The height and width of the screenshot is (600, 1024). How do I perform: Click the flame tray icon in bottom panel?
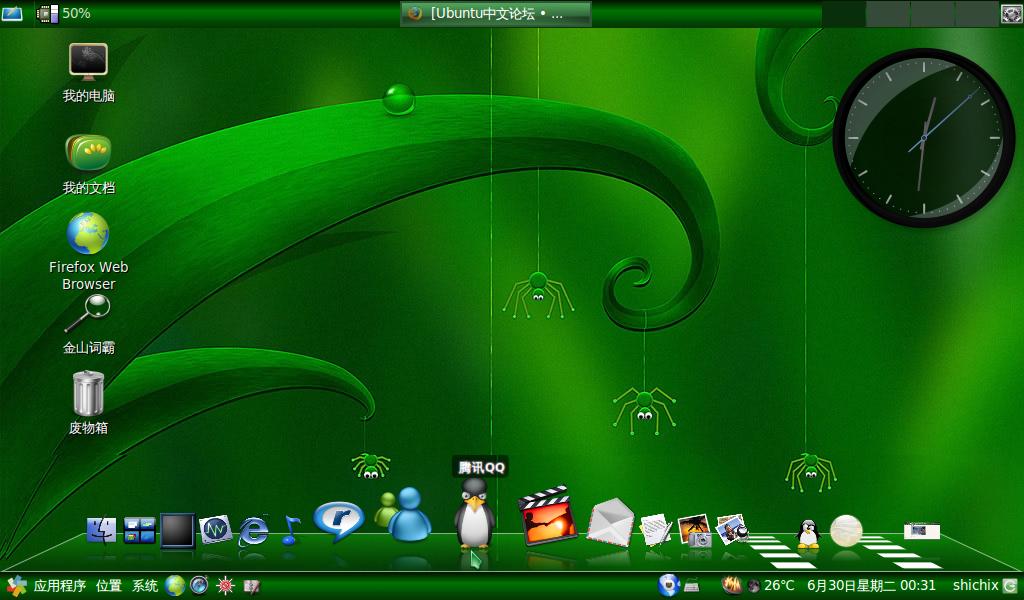(x=731, y=585)
